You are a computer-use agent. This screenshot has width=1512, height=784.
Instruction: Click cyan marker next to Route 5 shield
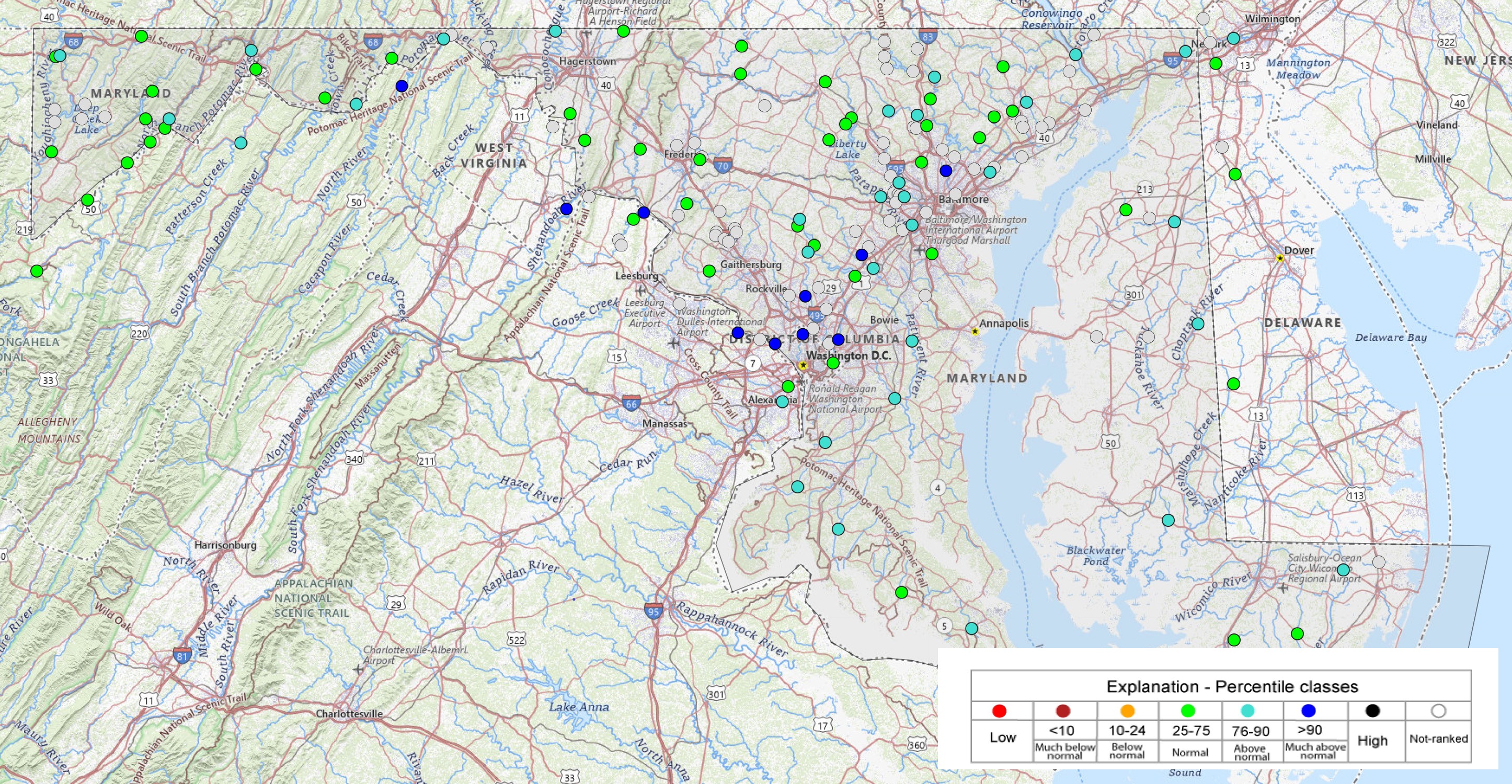(972, 628)
